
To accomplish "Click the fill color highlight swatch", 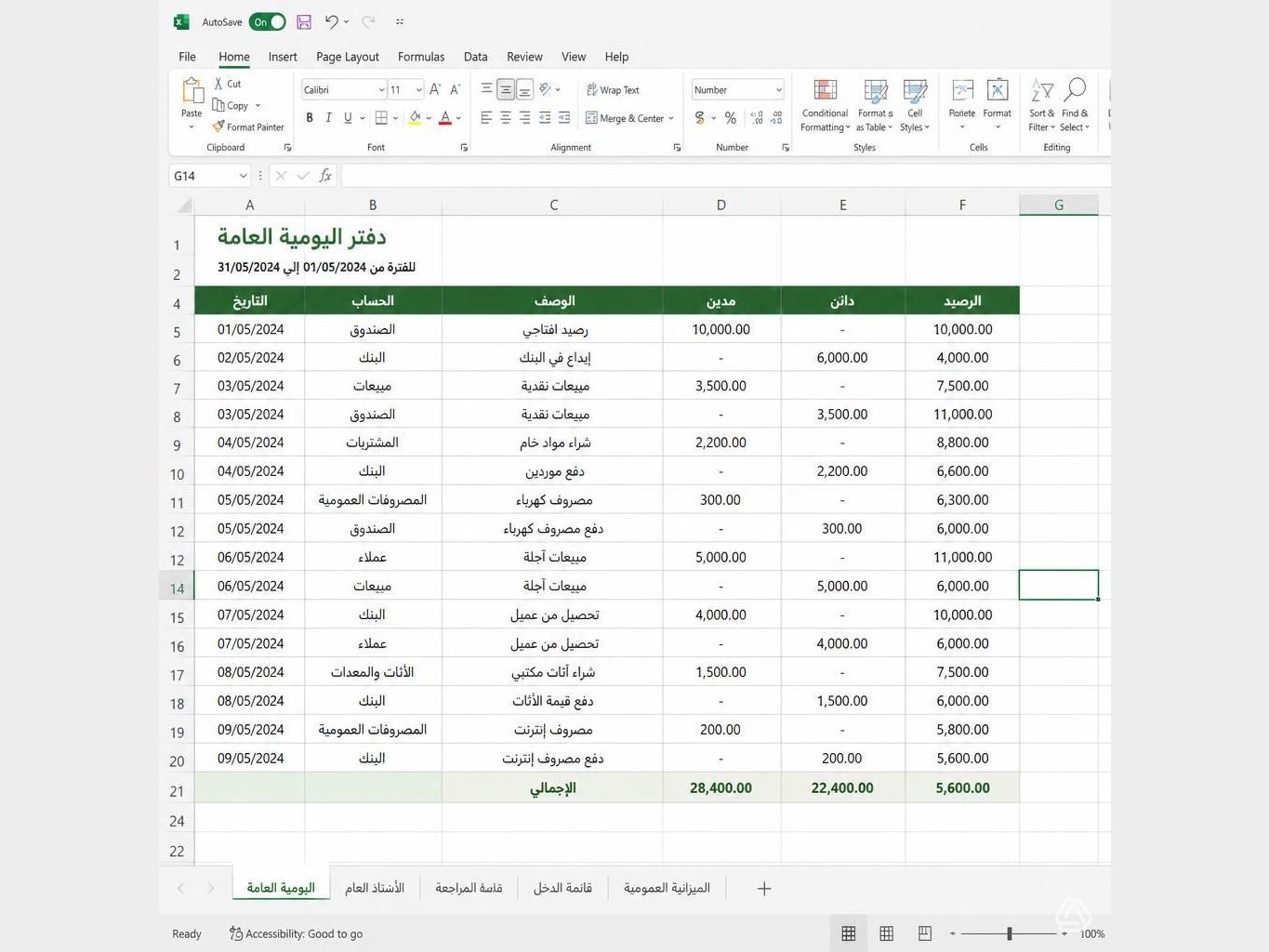I will [x=415, y=118].
